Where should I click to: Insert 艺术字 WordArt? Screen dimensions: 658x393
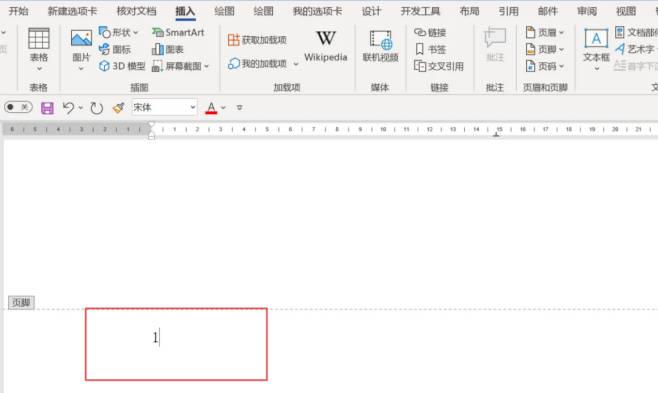(x=636, y=49)
